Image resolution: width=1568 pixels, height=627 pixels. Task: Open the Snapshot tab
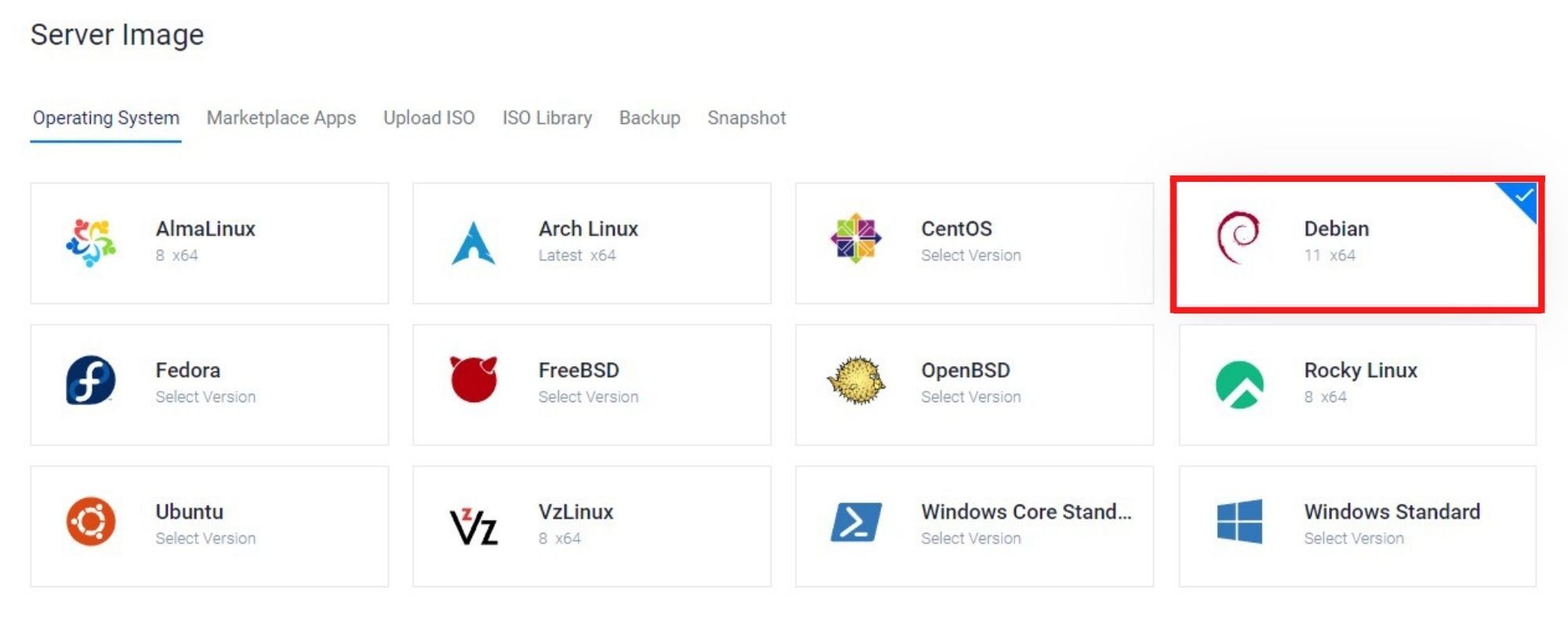746,118
